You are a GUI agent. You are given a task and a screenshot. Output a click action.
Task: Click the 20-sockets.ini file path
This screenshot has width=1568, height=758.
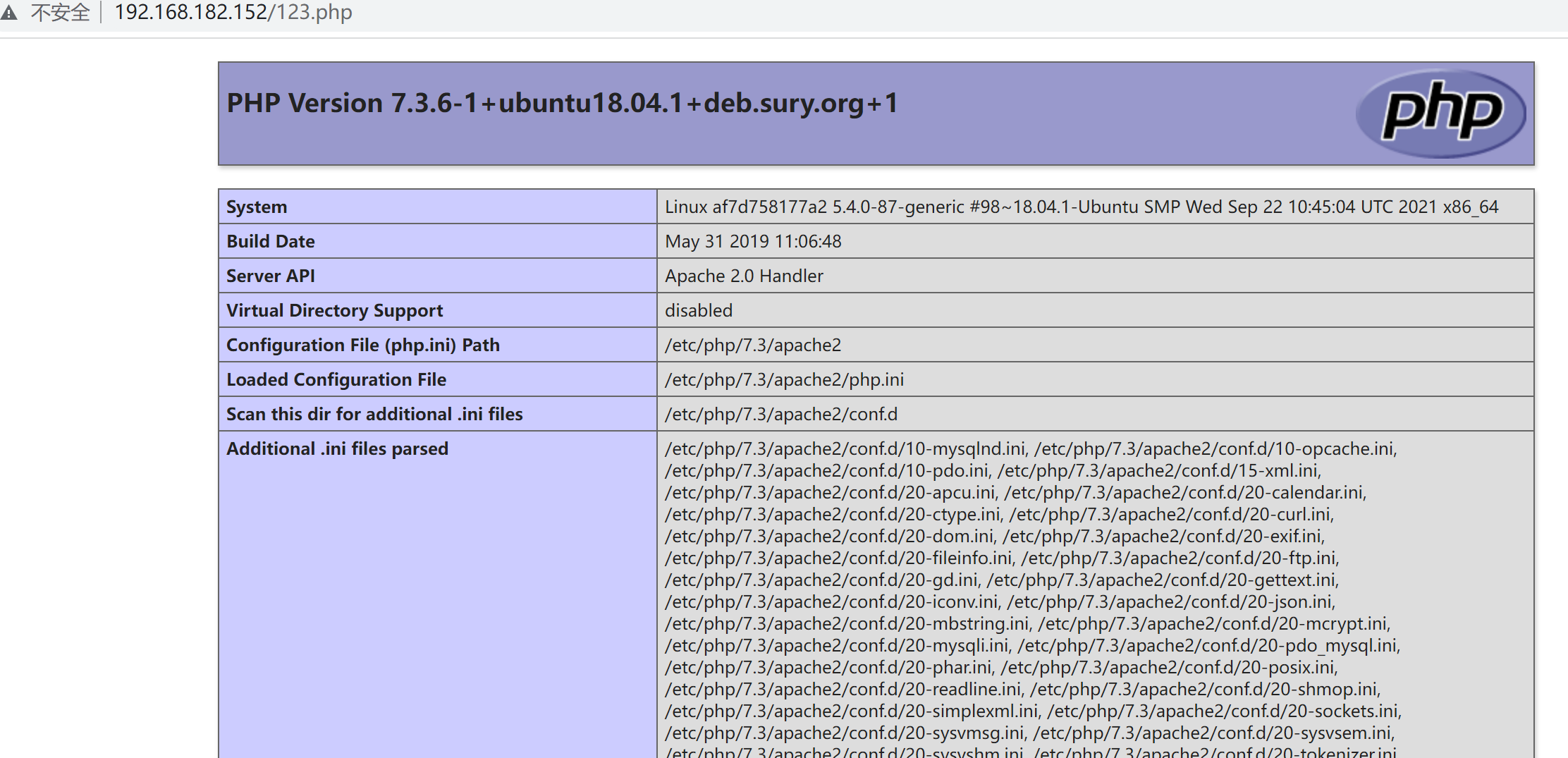click(x=1223, y=711)
